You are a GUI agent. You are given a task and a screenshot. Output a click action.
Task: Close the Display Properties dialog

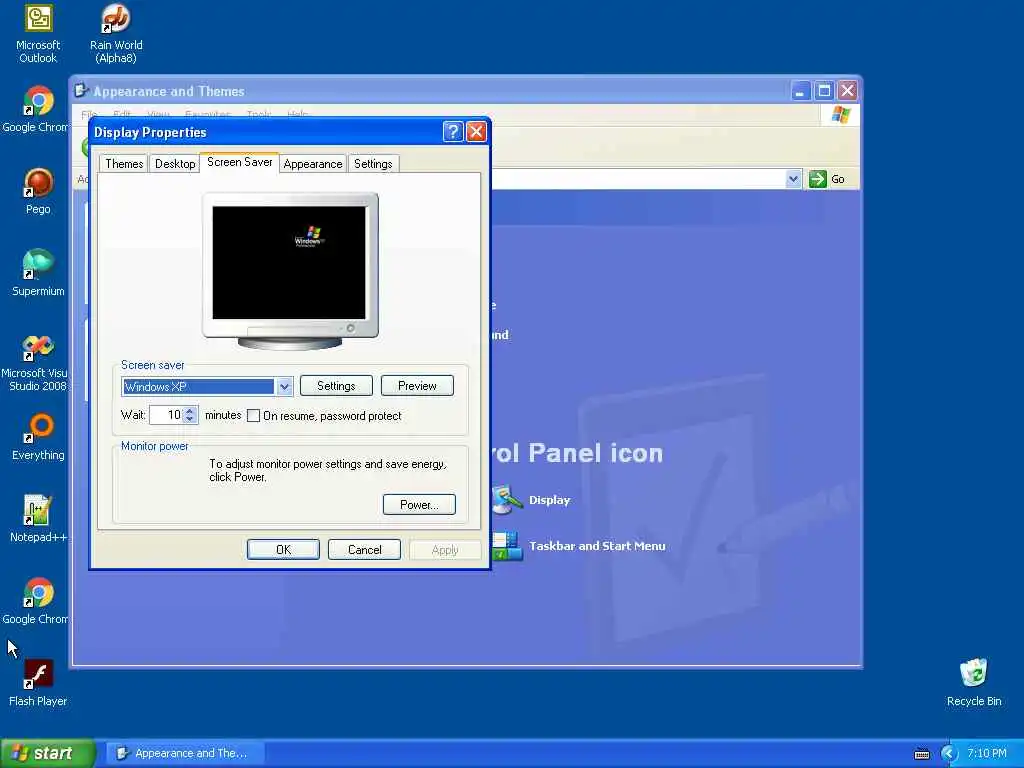tap(477, 132)
